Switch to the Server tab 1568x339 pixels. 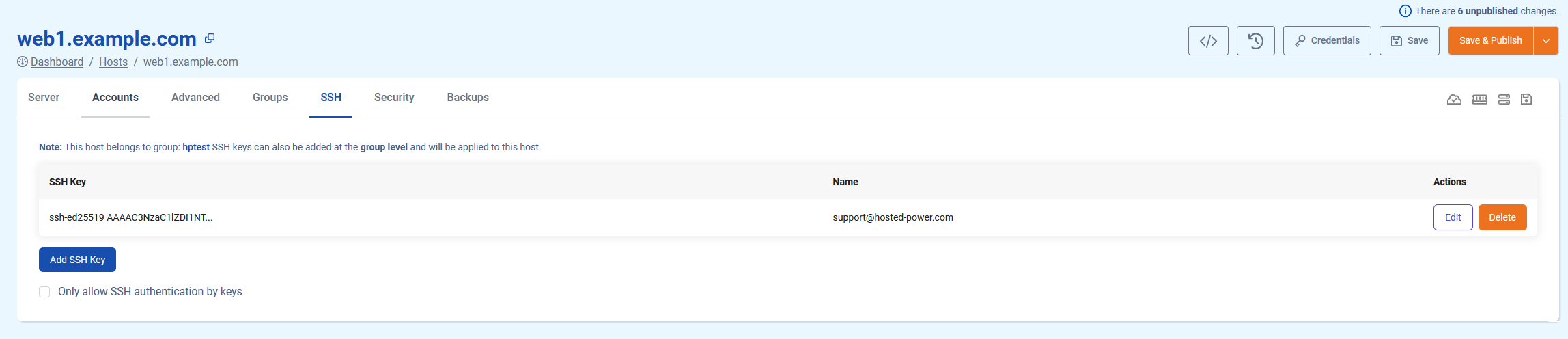point(44,98)
